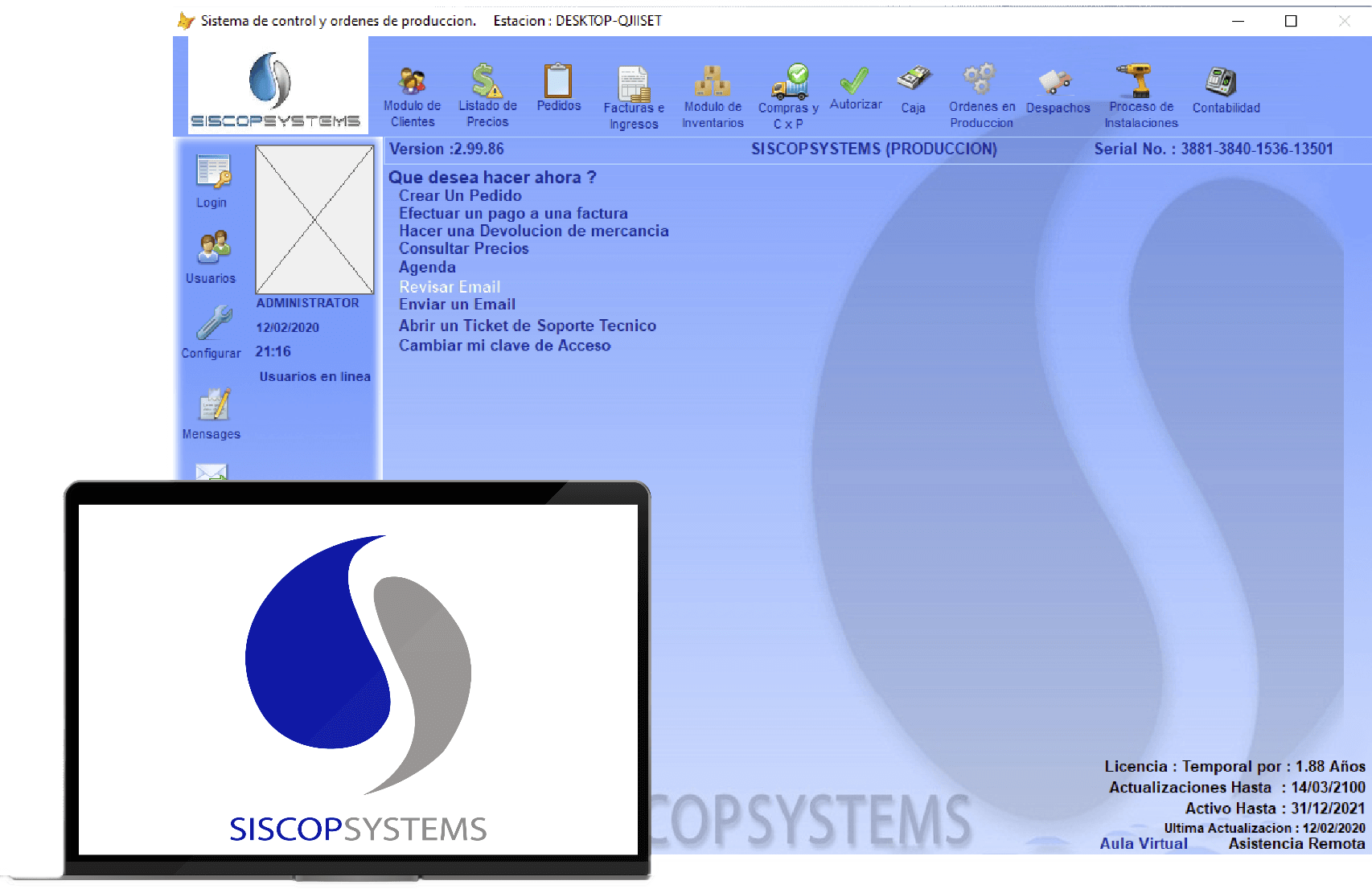The image size is (1372, 889).
Task: Open Ordenes en Produccion gears icon
Action: [x=980, y=80]
